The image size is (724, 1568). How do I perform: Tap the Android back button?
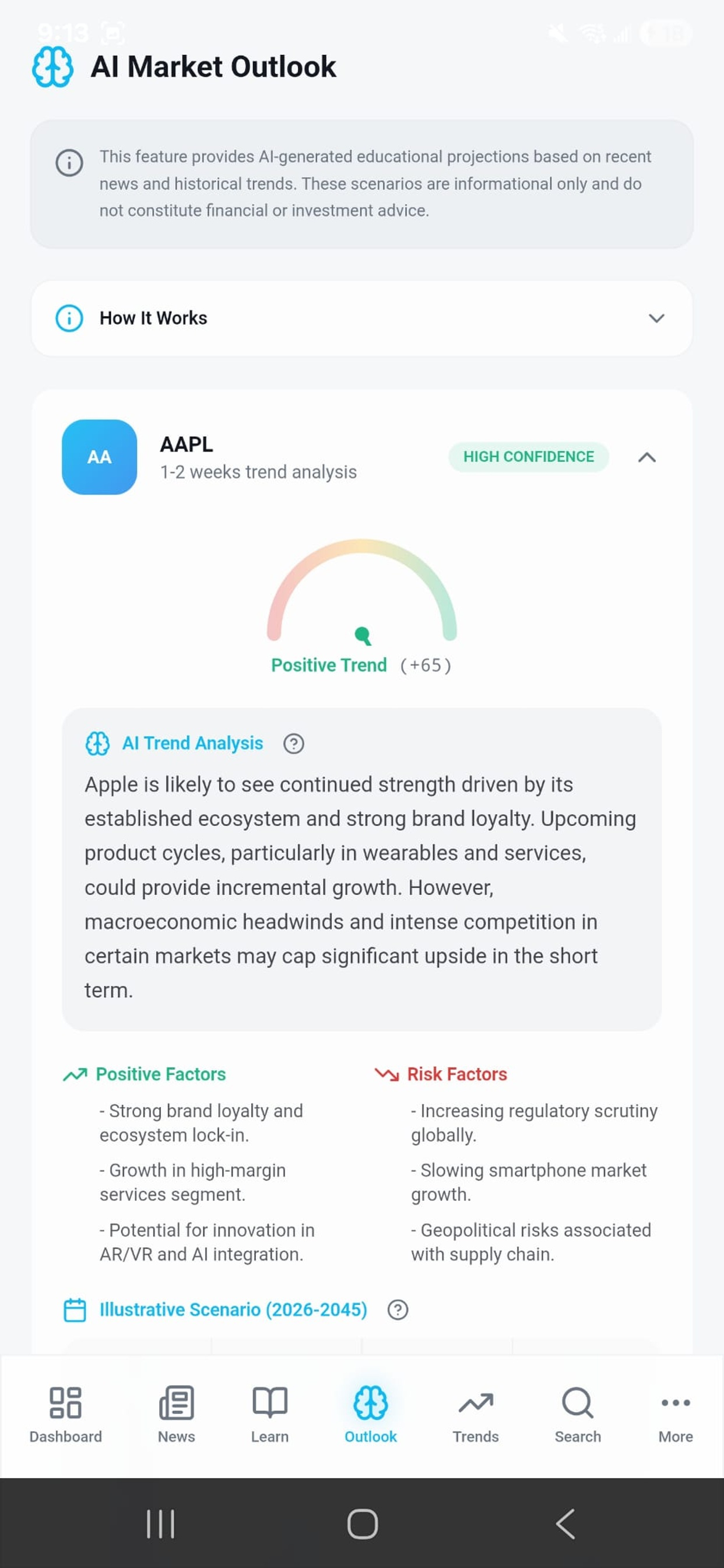565,1524
